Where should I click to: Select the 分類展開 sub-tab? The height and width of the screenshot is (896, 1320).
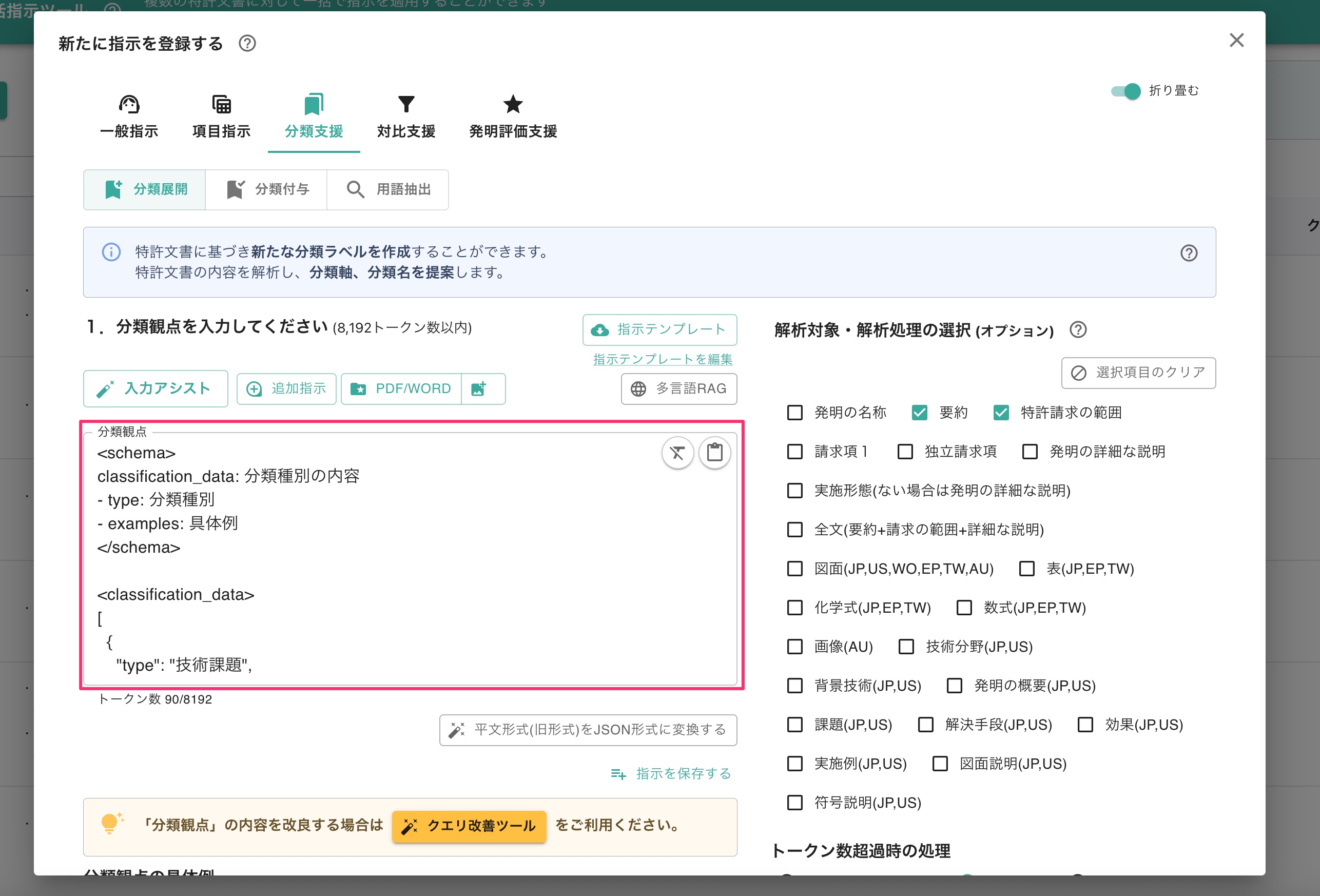(x=145, y=190)
